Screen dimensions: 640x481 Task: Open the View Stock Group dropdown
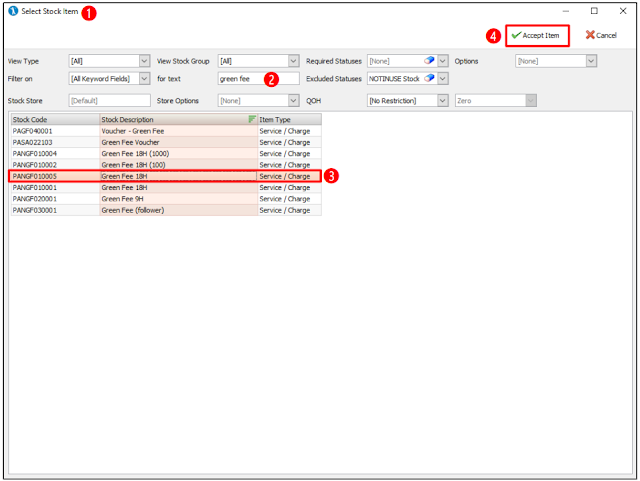293,61
